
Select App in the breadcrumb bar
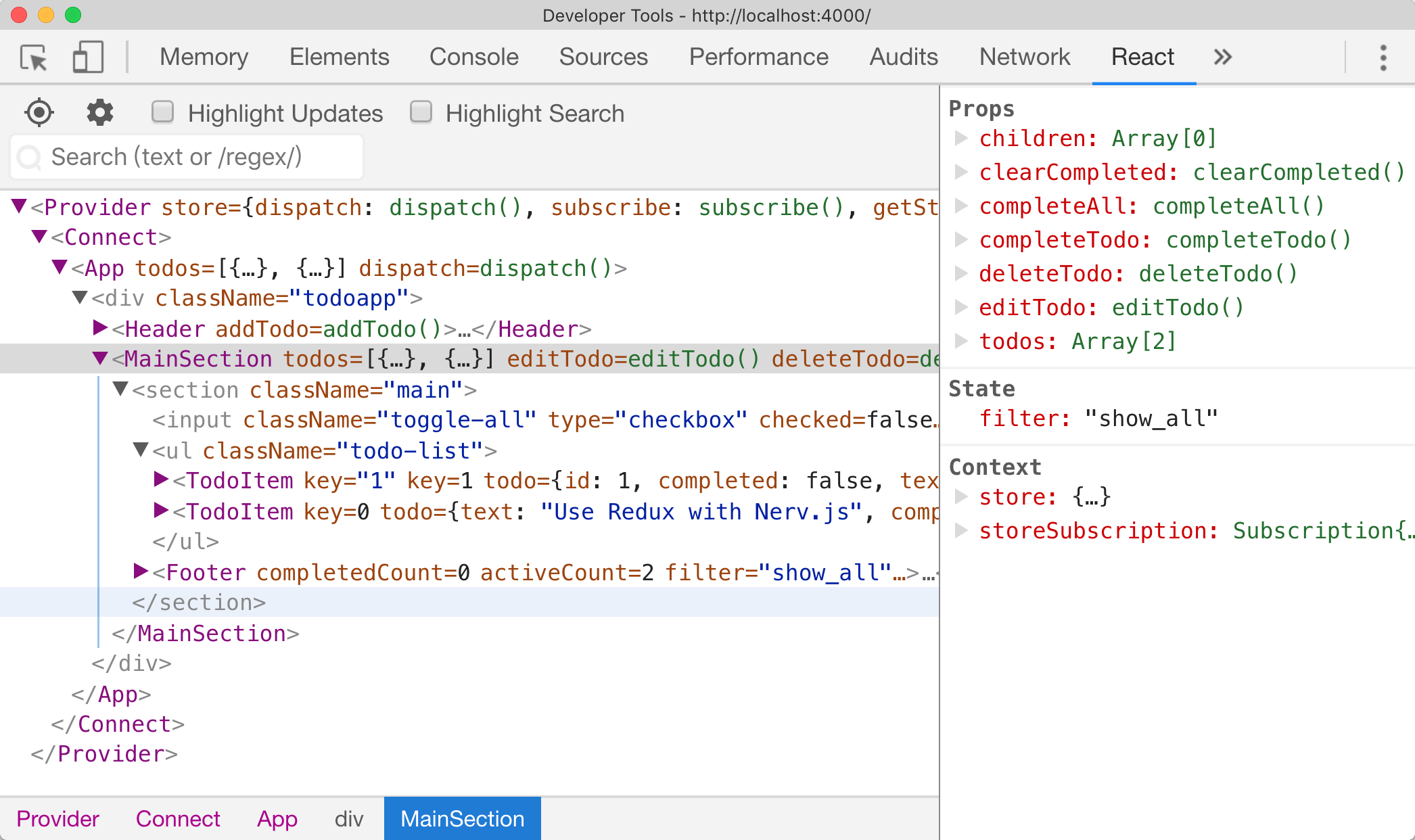[277, 819]
